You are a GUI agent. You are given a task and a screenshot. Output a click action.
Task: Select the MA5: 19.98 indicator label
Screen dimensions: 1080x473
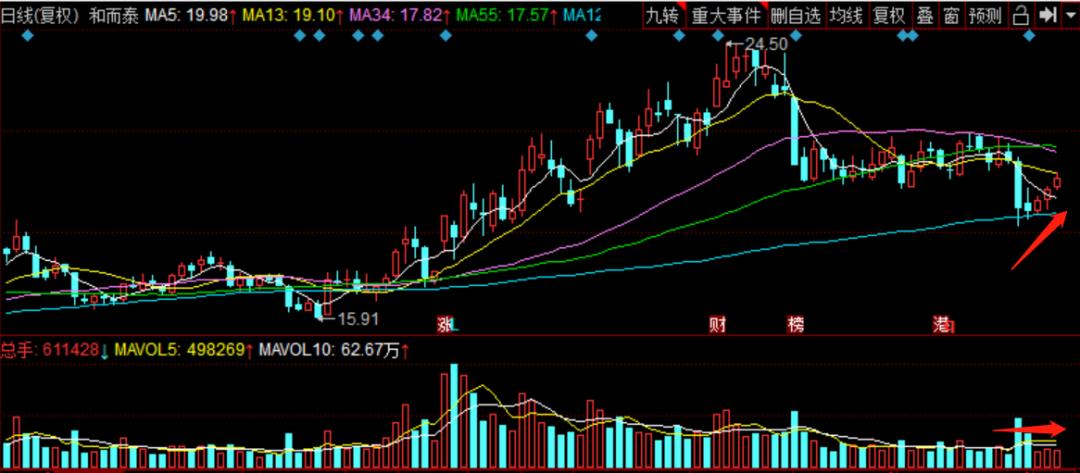[x=188, y=16]
